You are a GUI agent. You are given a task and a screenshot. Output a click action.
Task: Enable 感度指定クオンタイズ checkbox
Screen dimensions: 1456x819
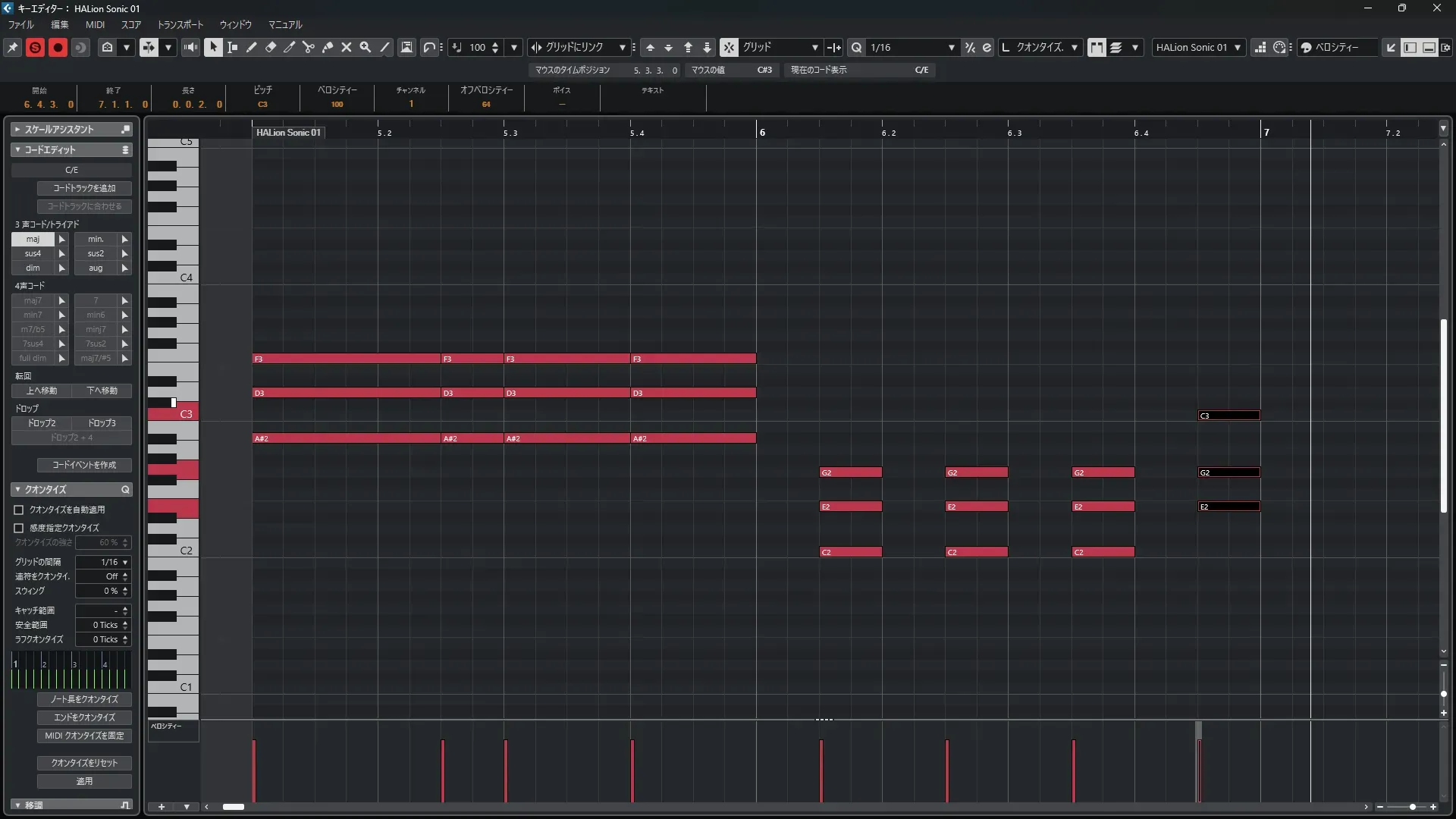(19, 528)
